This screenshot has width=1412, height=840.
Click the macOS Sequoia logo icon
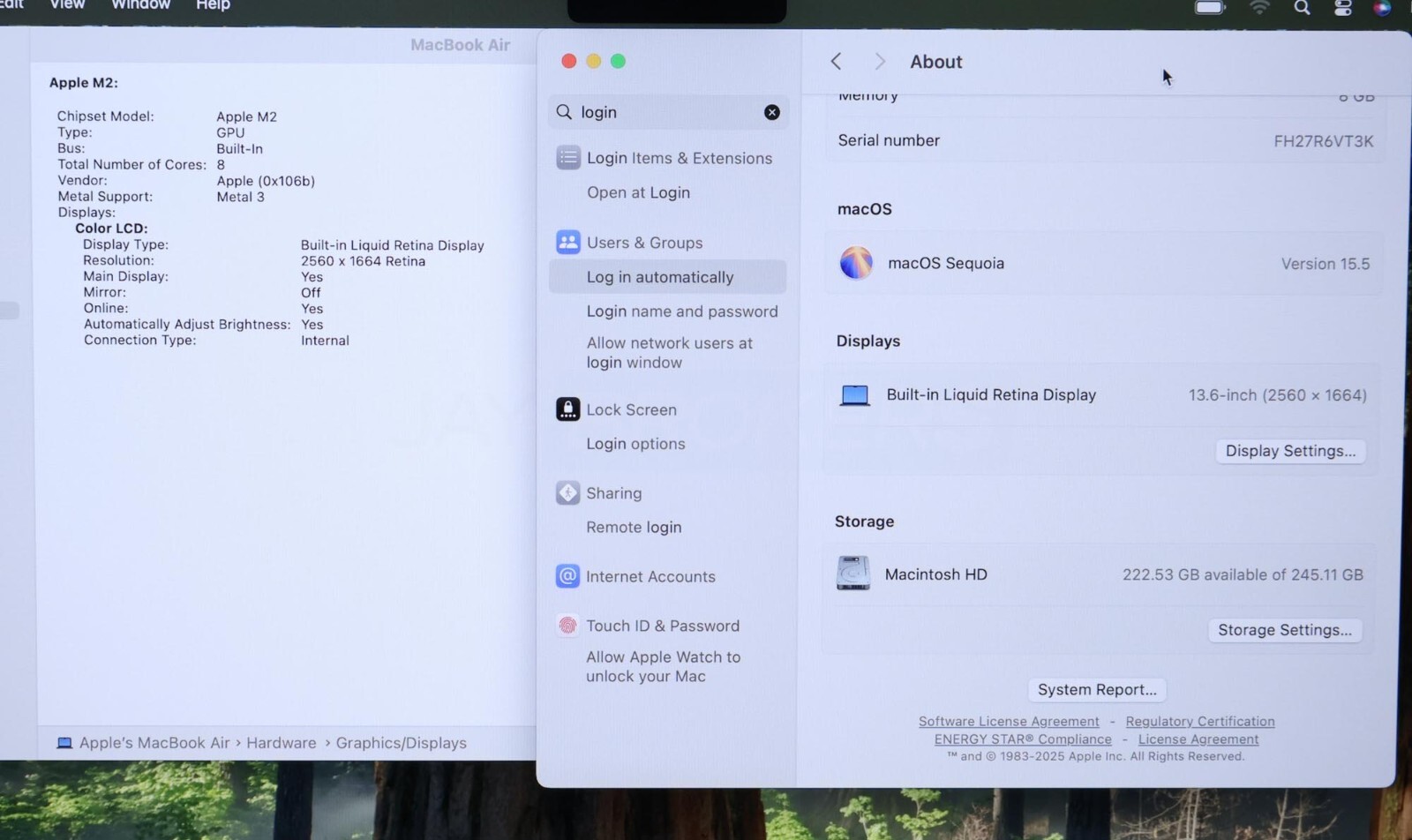[856, 263]
